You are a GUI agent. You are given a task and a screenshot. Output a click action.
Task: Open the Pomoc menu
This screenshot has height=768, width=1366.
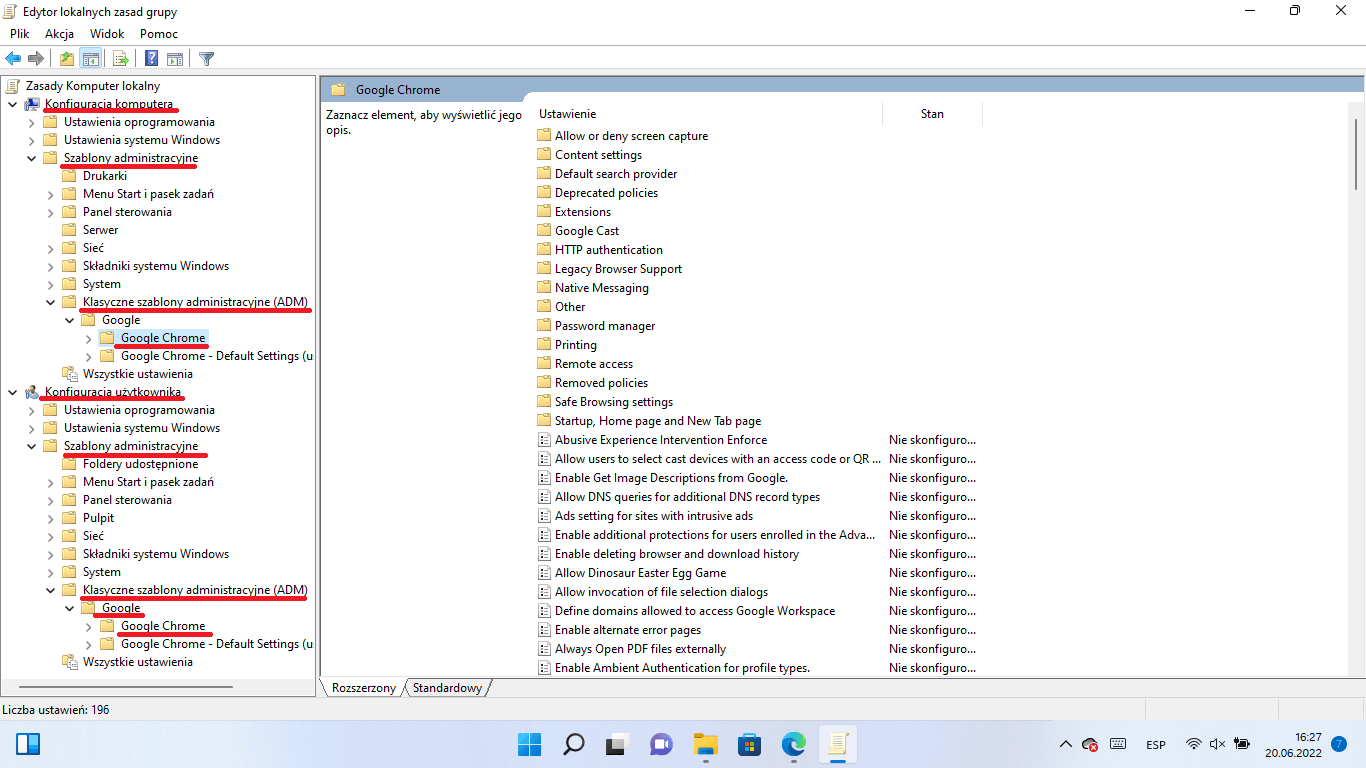(x=159, y=34)
